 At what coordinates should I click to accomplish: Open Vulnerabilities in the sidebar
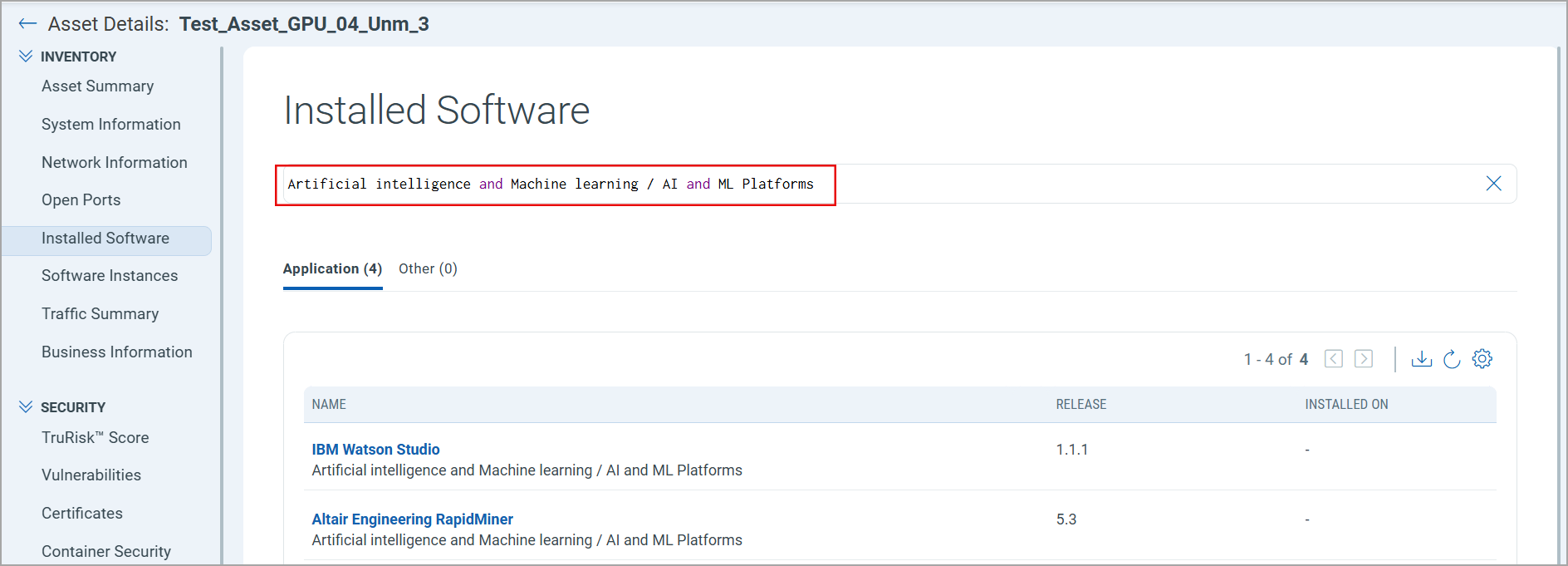(91, 475)
